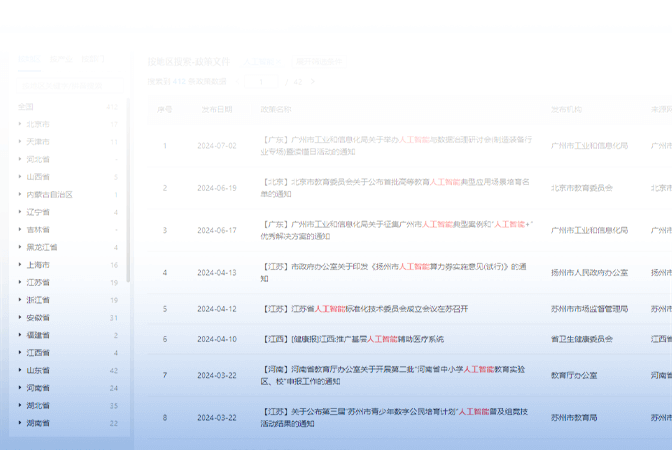Expand the 北京市 tree node arrow
The image size is (672, 450).
coord(19,125)
